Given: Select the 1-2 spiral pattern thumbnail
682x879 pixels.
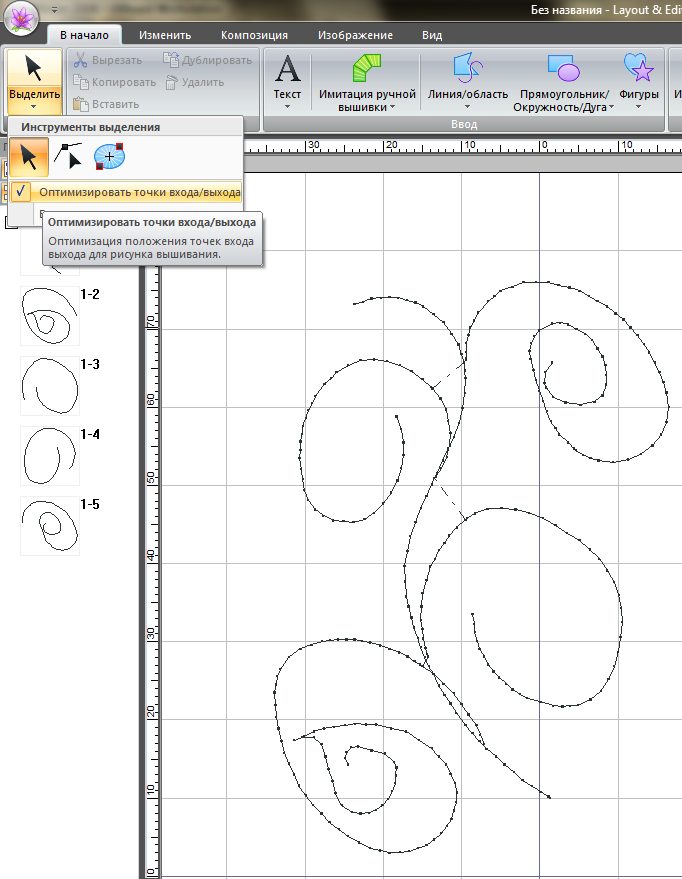Looking at the screenshot, I should [x=49, y=316].
